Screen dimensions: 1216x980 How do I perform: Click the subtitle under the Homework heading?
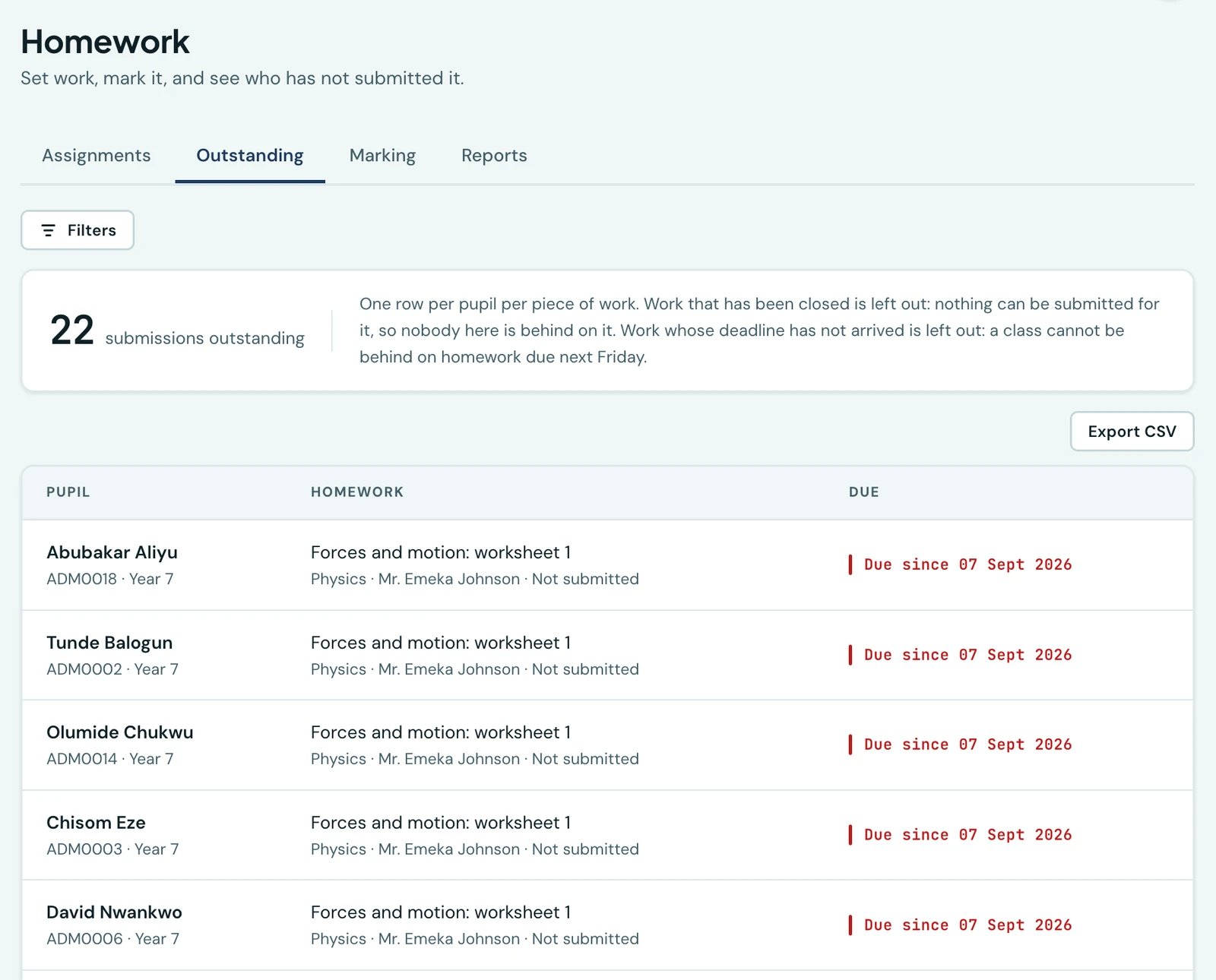click(242, 78)
